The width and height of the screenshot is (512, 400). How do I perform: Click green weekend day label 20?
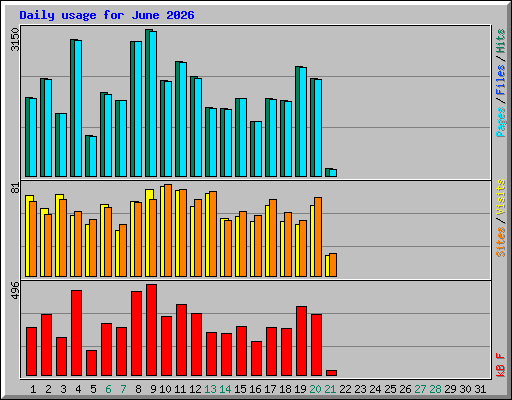click(x=315, y=389)
